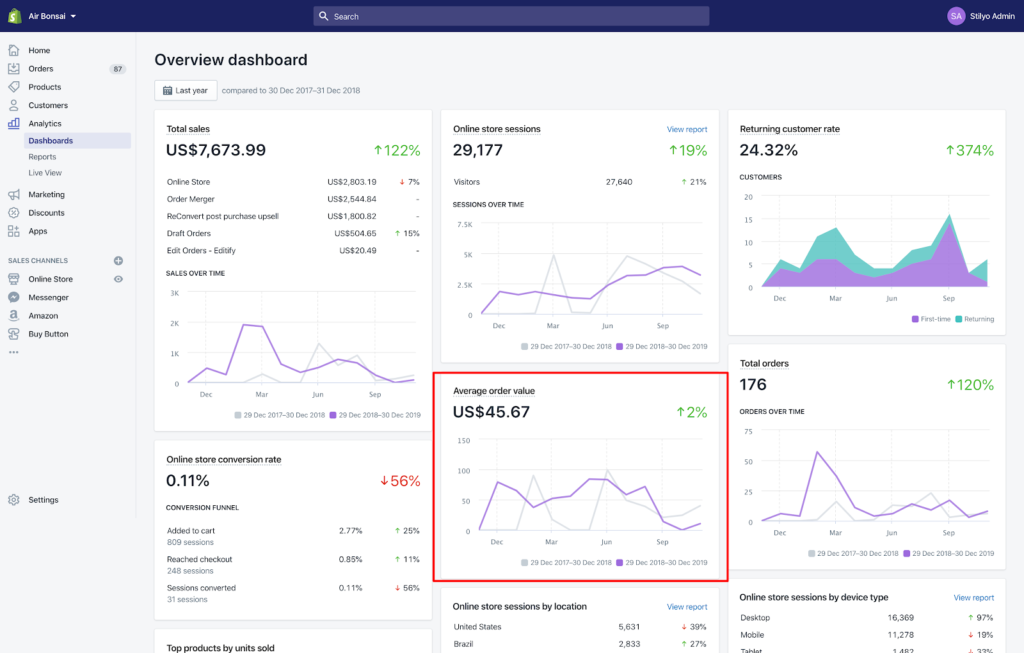Viewport: 1024px width, 653px height.
Task: Open Customers menu item
Action: (48, 105)
